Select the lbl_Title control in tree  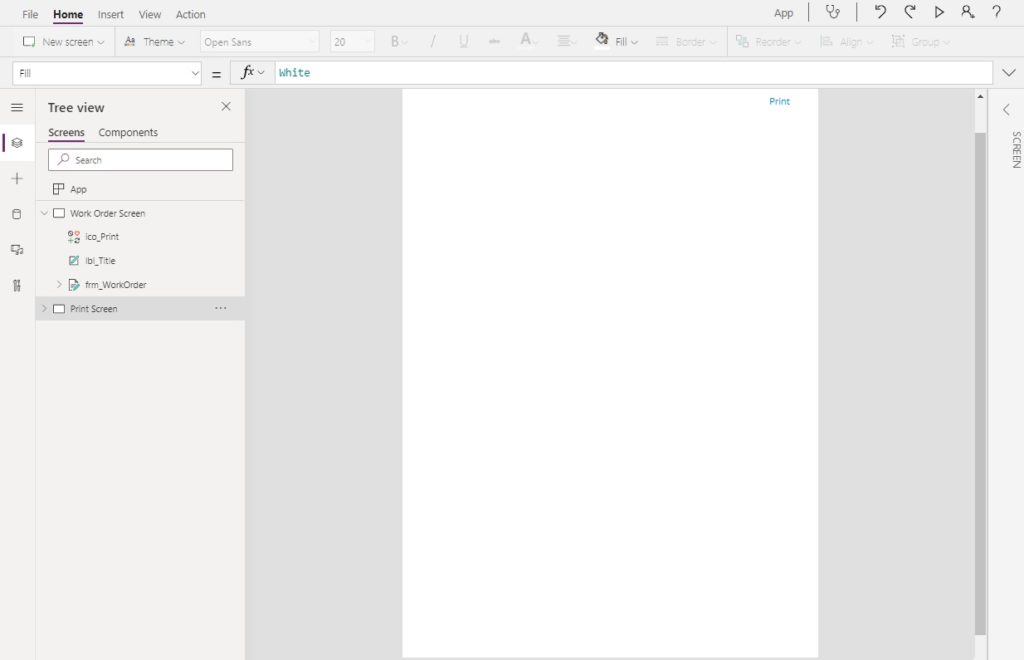100,260
